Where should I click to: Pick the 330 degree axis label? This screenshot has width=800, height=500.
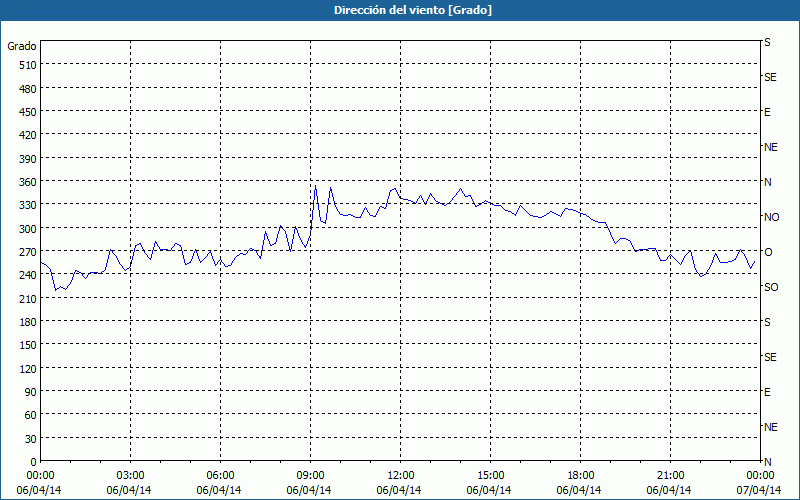pyautogui.click(x=29, y=206)
